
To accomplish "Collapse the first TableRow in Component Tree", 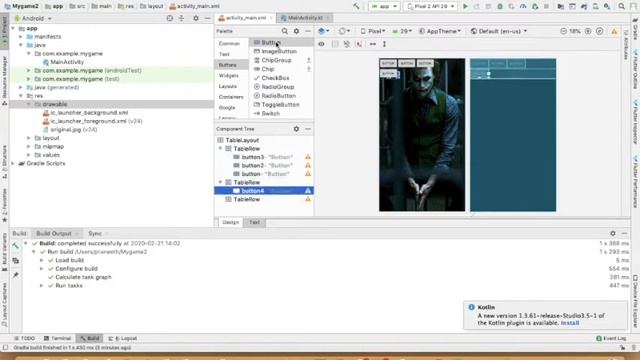I will click(220, 149).
